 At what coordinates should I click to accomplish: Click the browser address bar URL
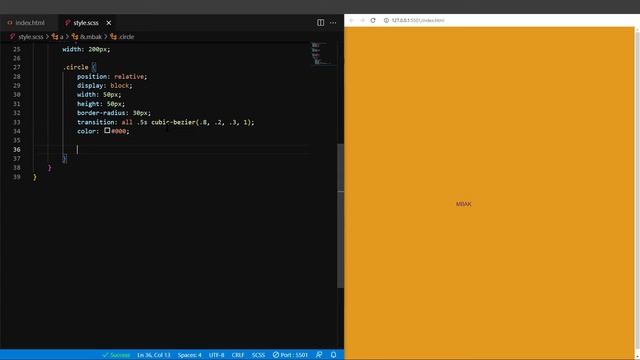click(x=418, y=20)
